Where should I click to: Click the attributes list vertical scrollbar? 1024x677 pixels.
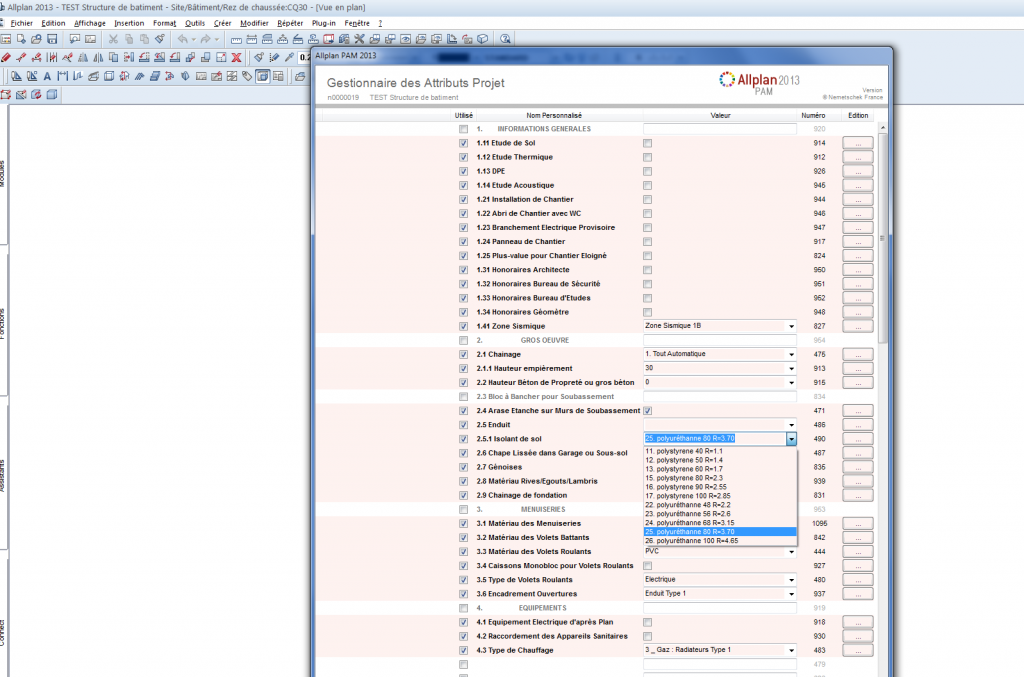coord(882,238)
